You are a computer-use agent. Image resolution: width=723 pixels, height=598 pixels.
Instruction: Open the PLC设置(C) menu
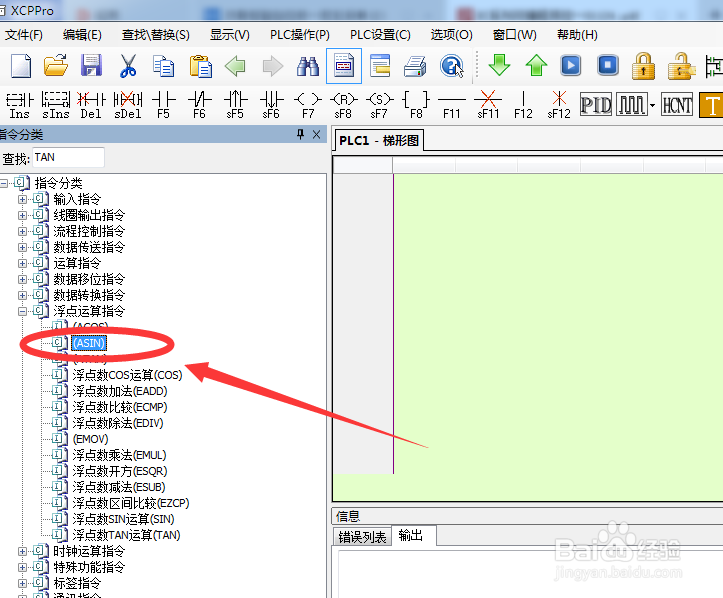coord(380,35)
